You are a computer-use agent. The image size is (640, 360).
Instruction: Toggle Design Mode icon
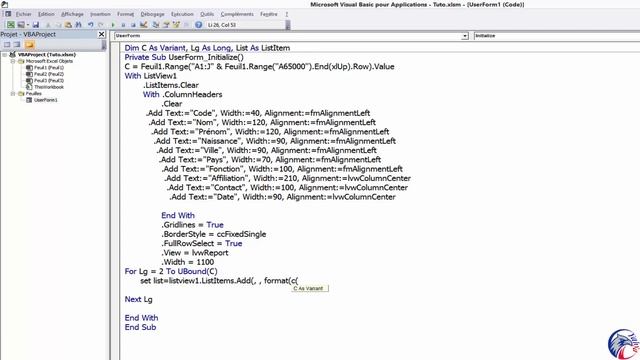144,25
